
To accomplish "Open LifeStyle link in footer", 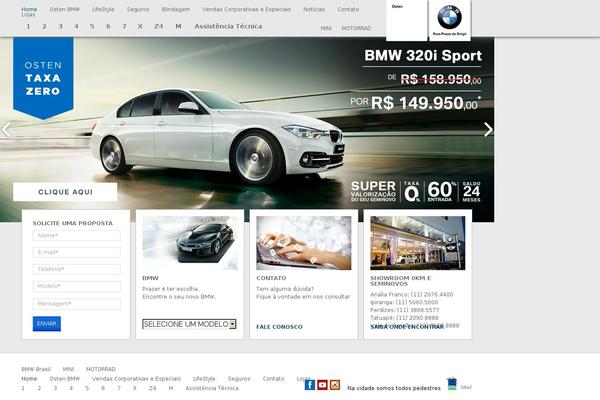I will tap(204, 379).
